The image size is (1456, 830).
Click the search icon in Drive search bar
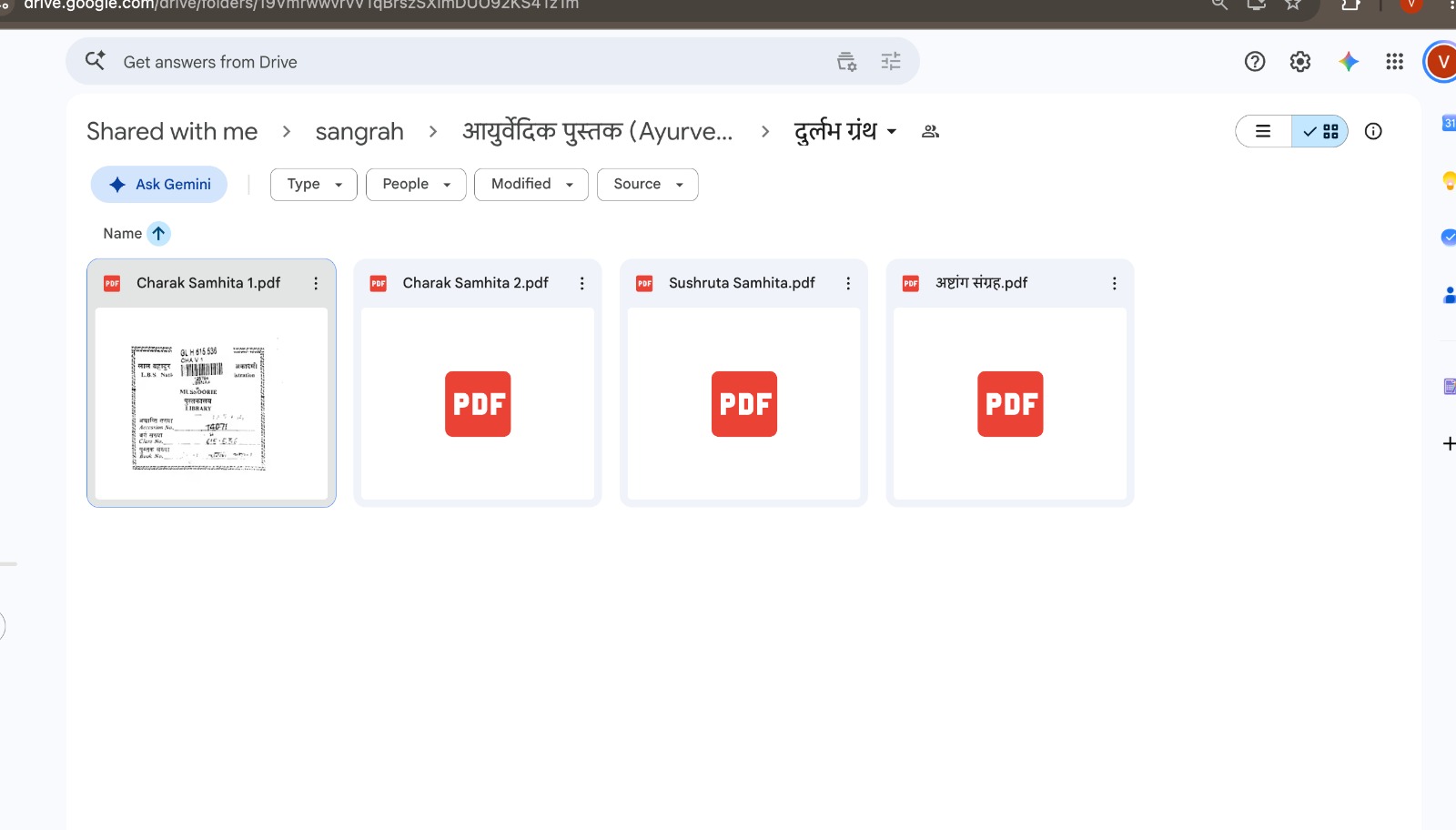click(95, 61)
